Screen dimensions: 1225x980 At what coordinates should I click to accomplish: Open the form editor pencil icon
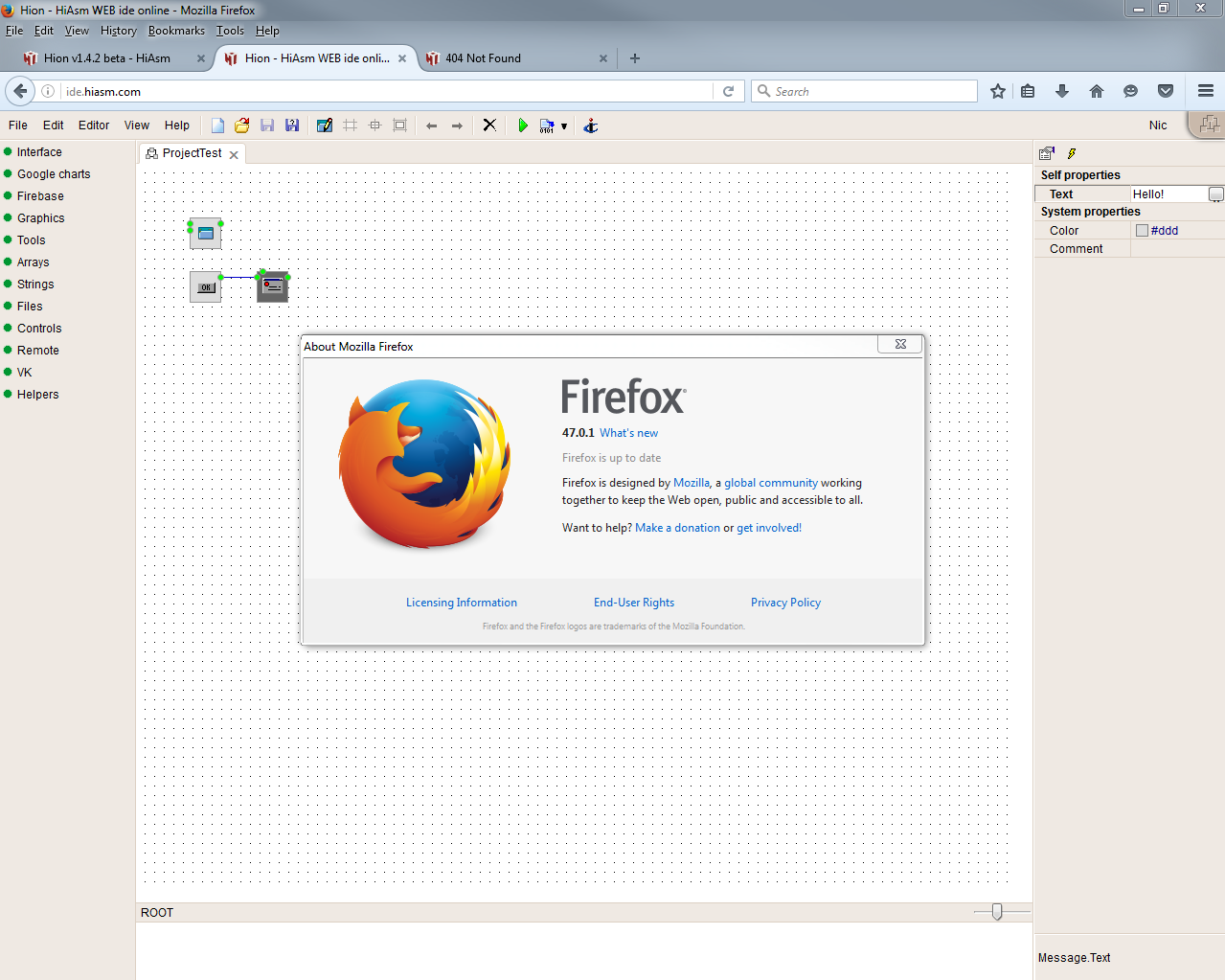point(325,125)
